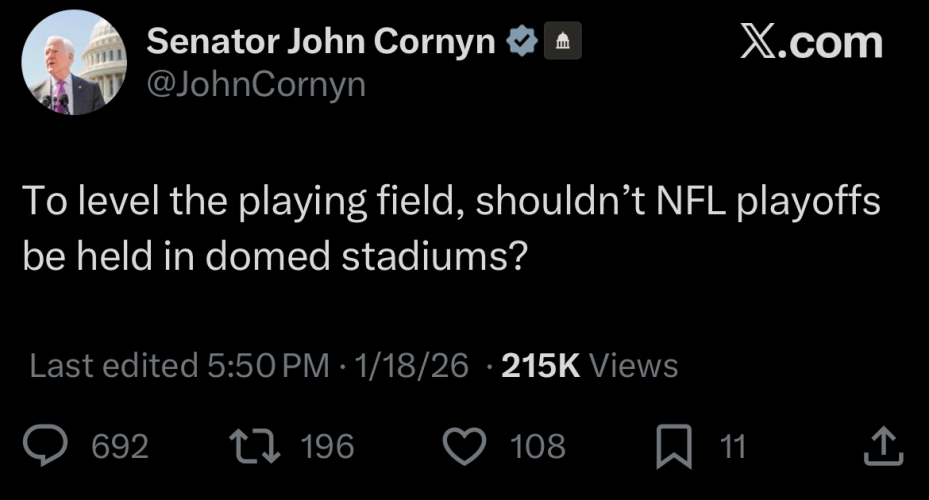Image resolution: width=929 pixels, height=500 pixels.
Task: Click the government building badge icon
Action: [x=562, y=43]
